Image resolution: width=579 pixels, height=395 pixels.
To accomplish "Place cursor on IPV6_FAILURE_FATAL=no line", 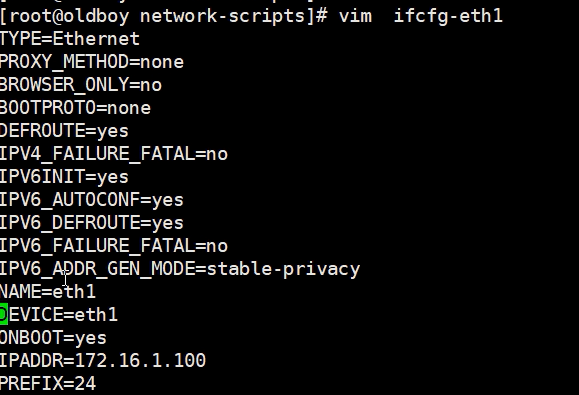I will pyautogui.click(x=114, y=246).
